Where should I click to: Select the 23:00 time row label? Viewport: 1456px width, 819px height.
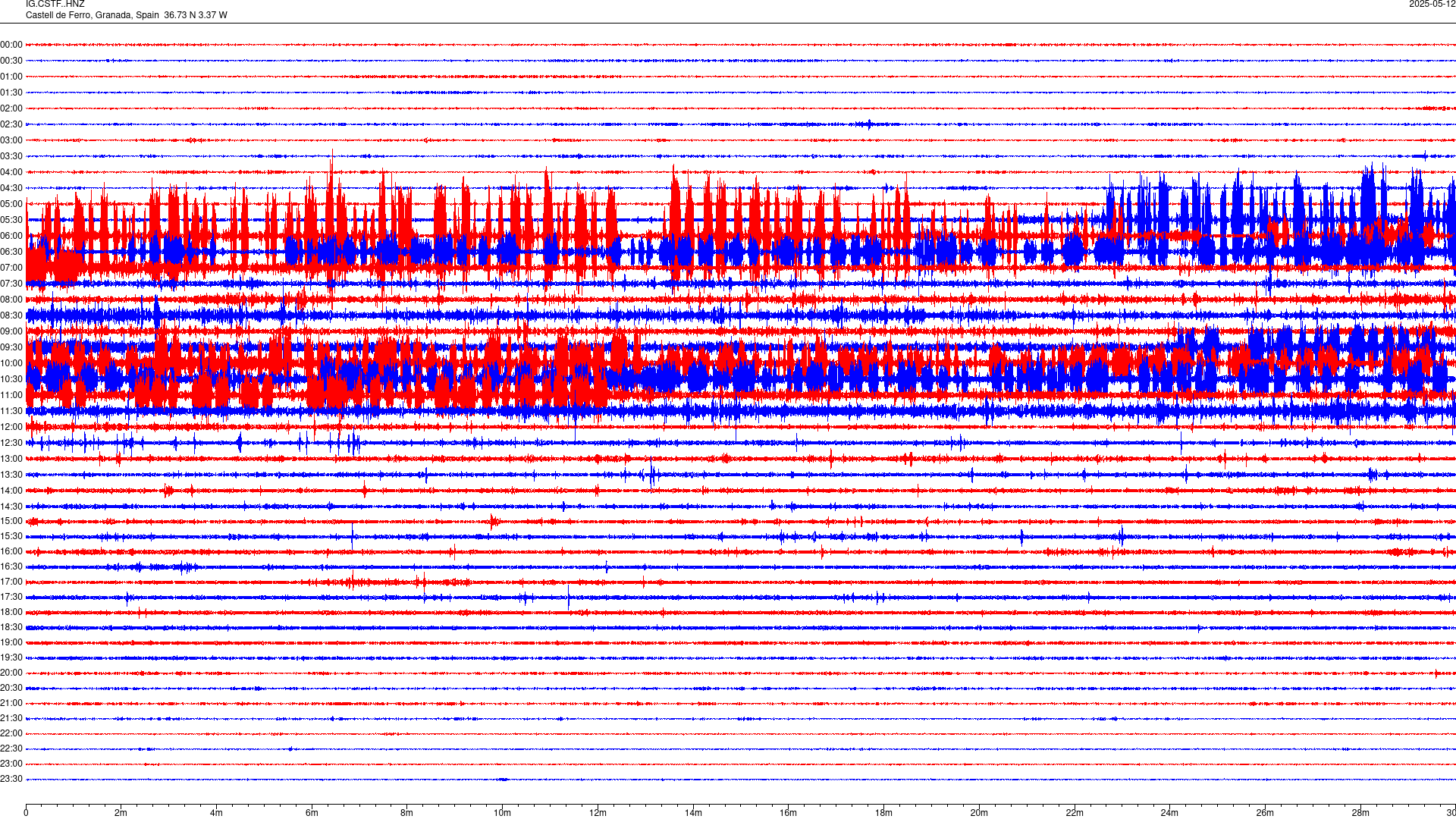[x=11, y=764]
